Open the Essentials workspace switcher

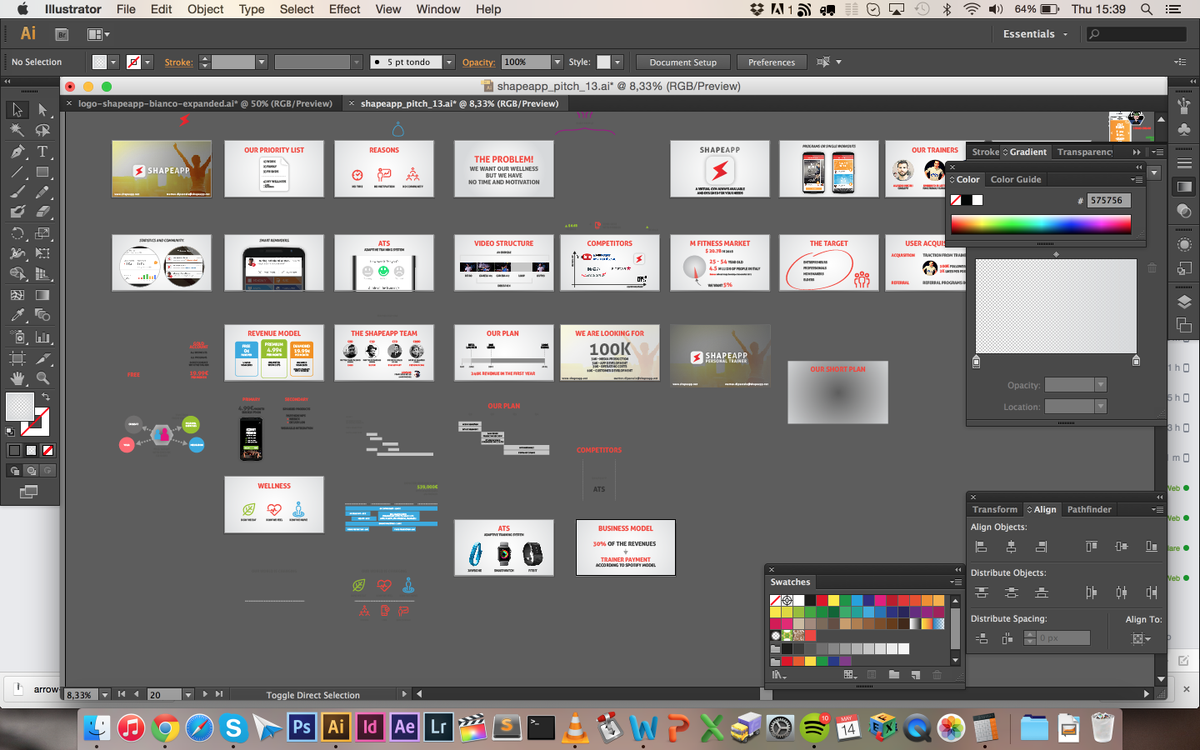pos(1036,34)
